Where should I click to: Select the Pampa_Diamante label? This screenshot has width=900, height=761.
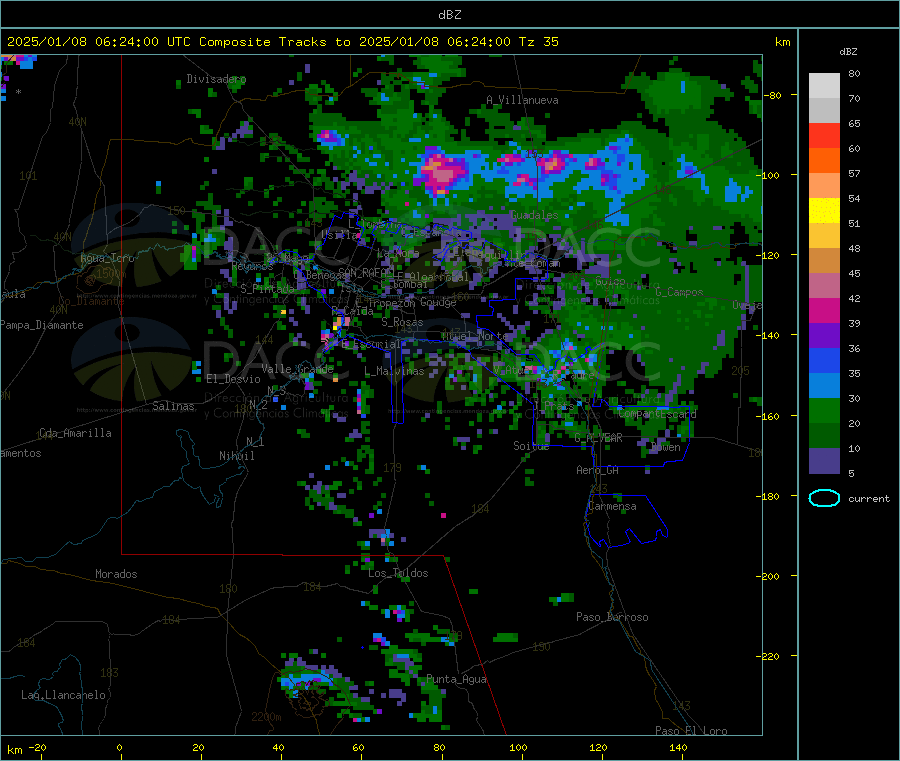[41, 325]
